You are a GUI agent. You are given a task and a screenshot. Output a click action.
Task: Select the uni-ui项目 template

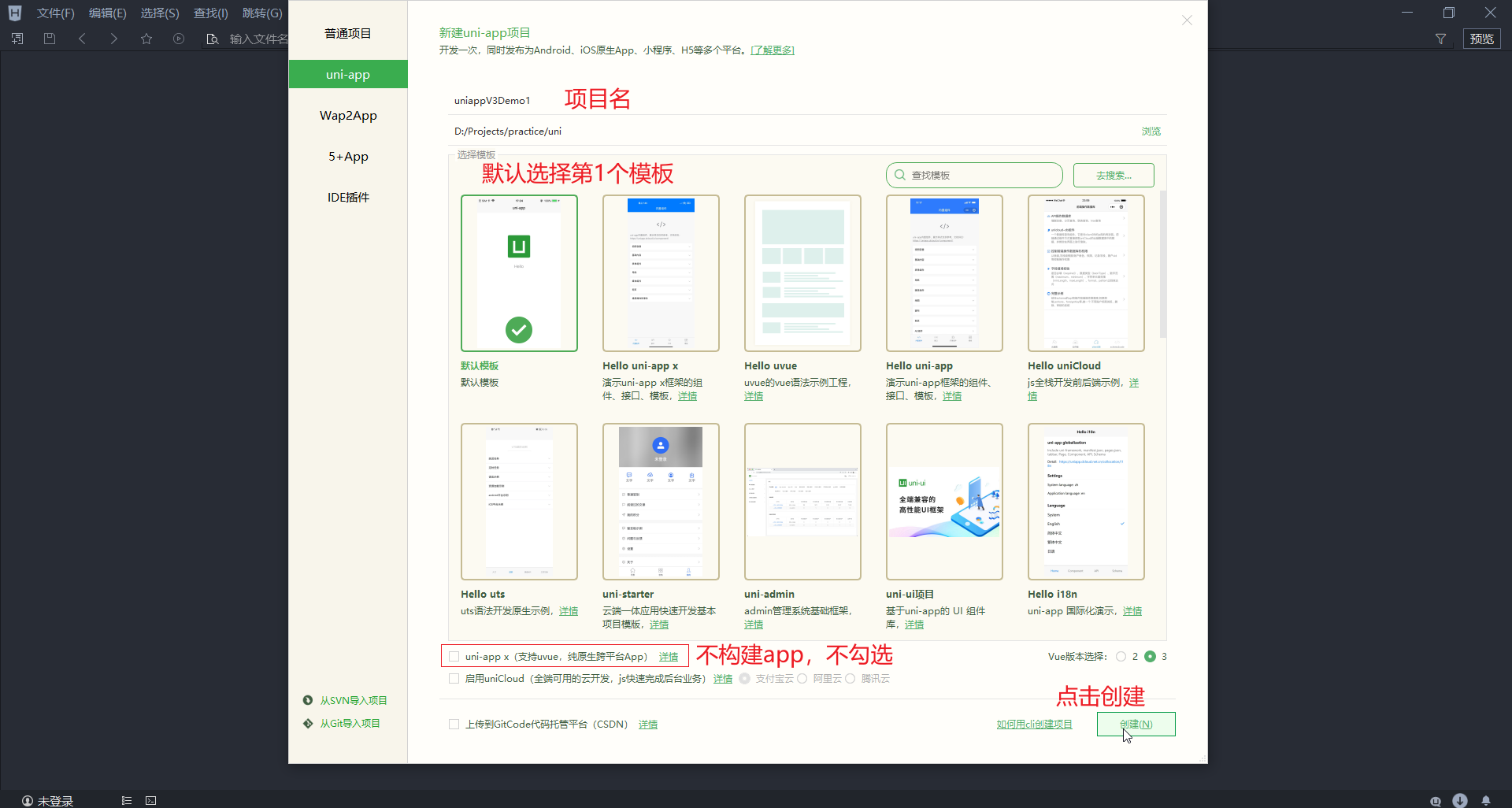coord(944,501)
